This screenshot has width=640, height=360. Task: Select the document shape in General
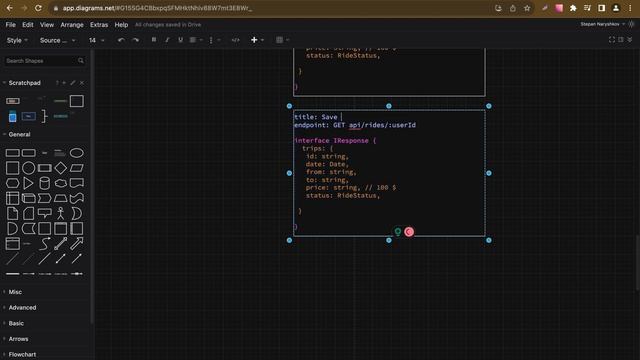(76, 183)
